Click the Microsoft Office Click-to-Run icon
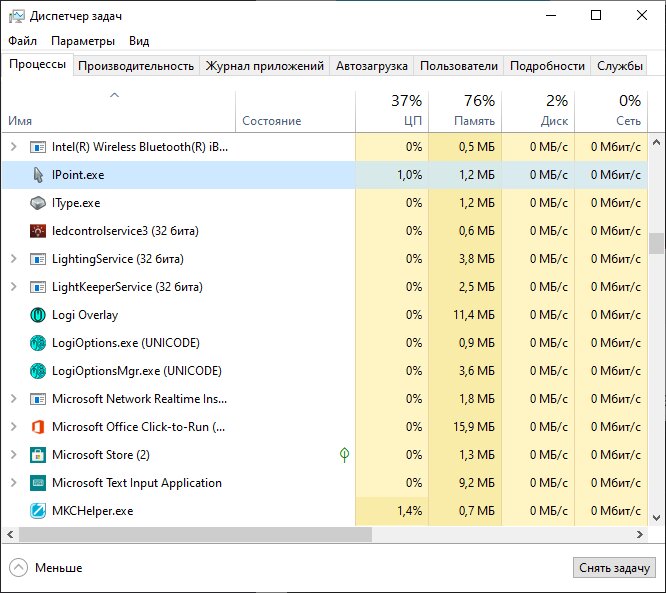Image resolution: width=666 pixels, height=593 pixels. point(38,427)
